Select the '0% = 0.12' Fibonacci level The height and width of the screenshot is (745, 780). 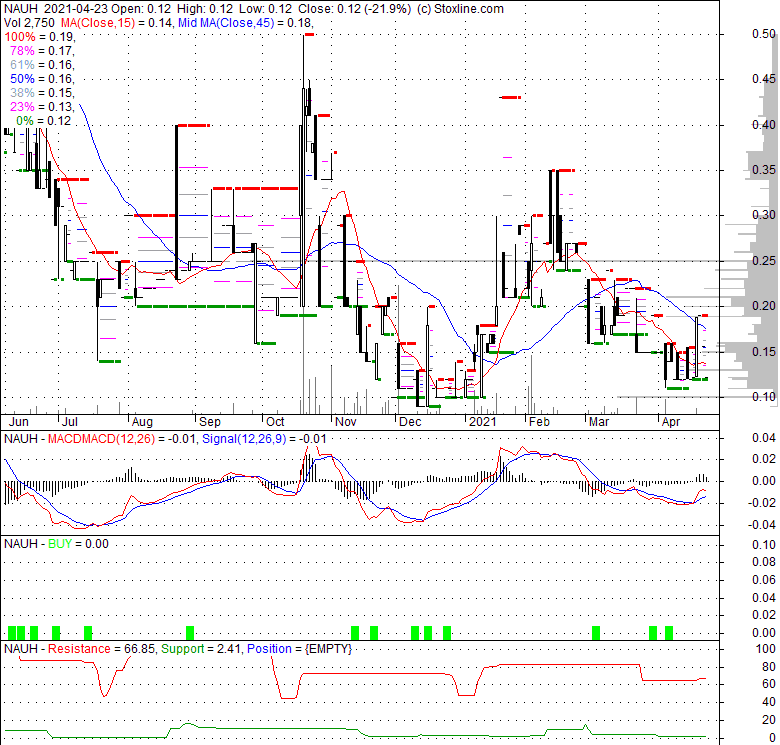pos(44,120)
